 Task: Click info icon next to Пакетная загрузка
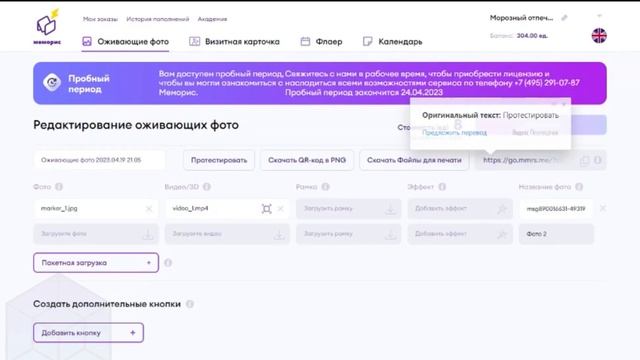point(168,263)
